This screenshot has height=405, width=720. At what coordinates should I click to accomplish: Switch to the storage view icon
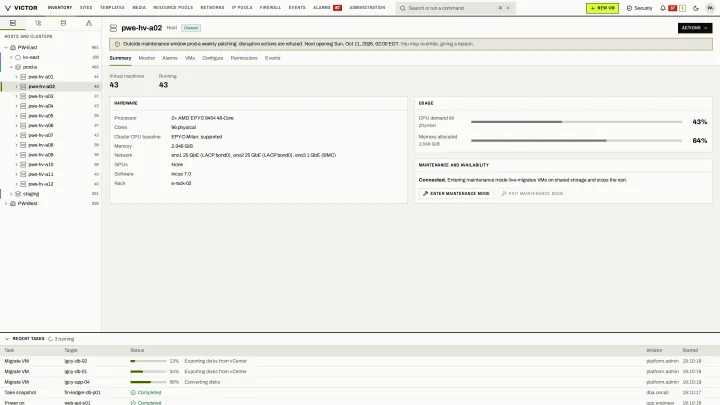[x=63, y=23]
